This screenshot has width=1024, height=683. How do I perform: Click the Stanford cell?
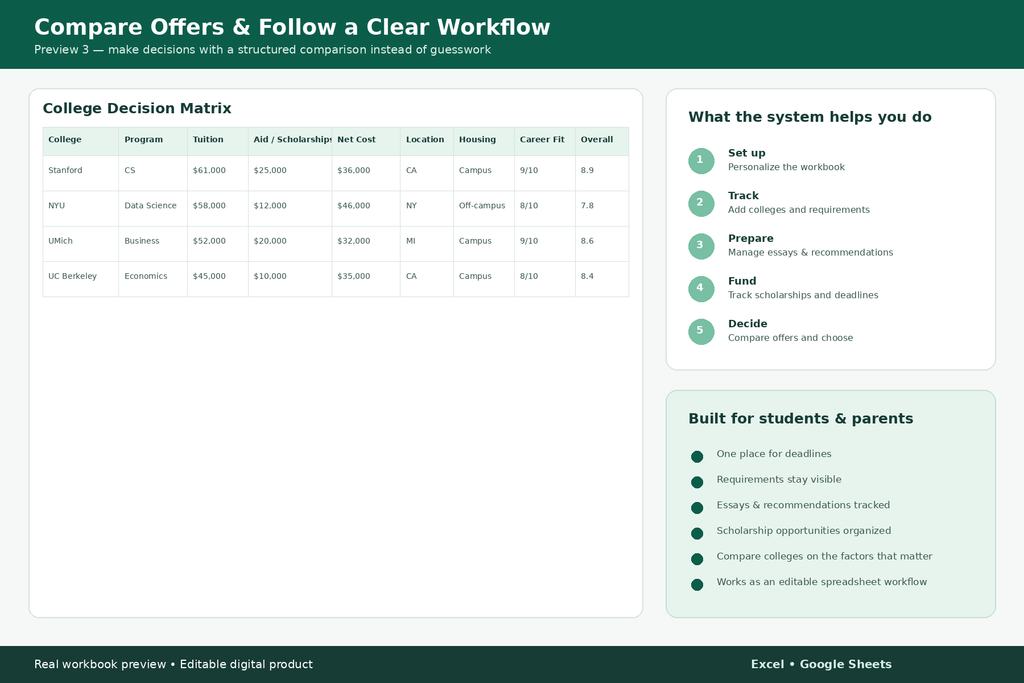coord(81,173)
